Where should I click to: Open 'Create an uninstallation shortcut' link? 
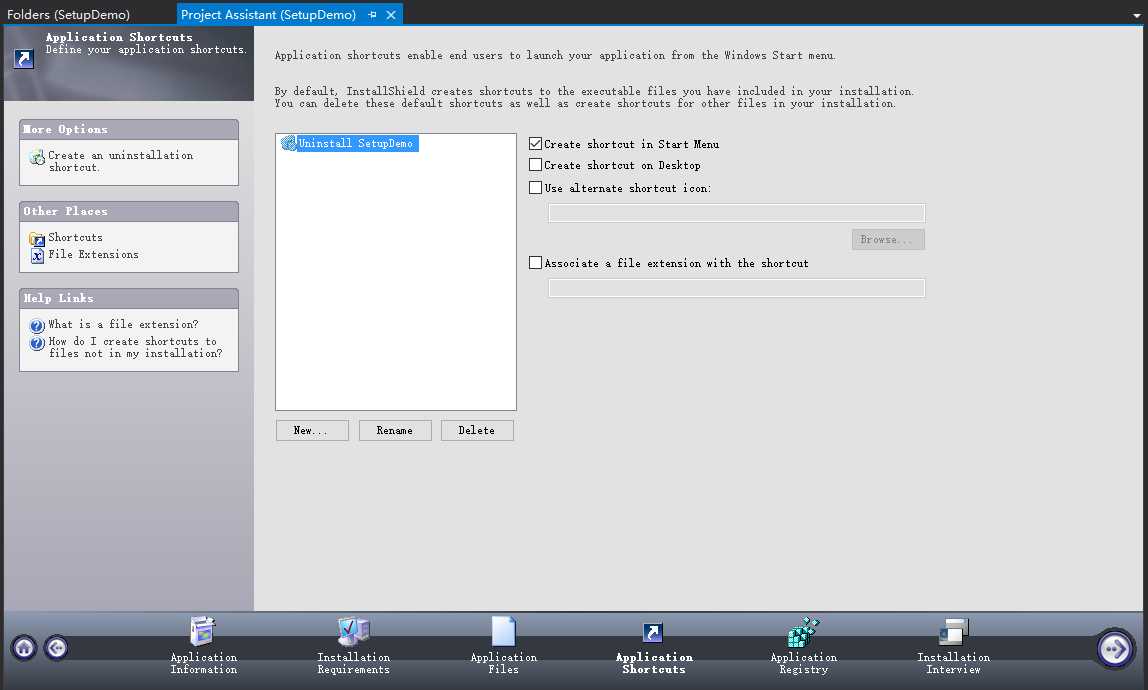[121, 161]
